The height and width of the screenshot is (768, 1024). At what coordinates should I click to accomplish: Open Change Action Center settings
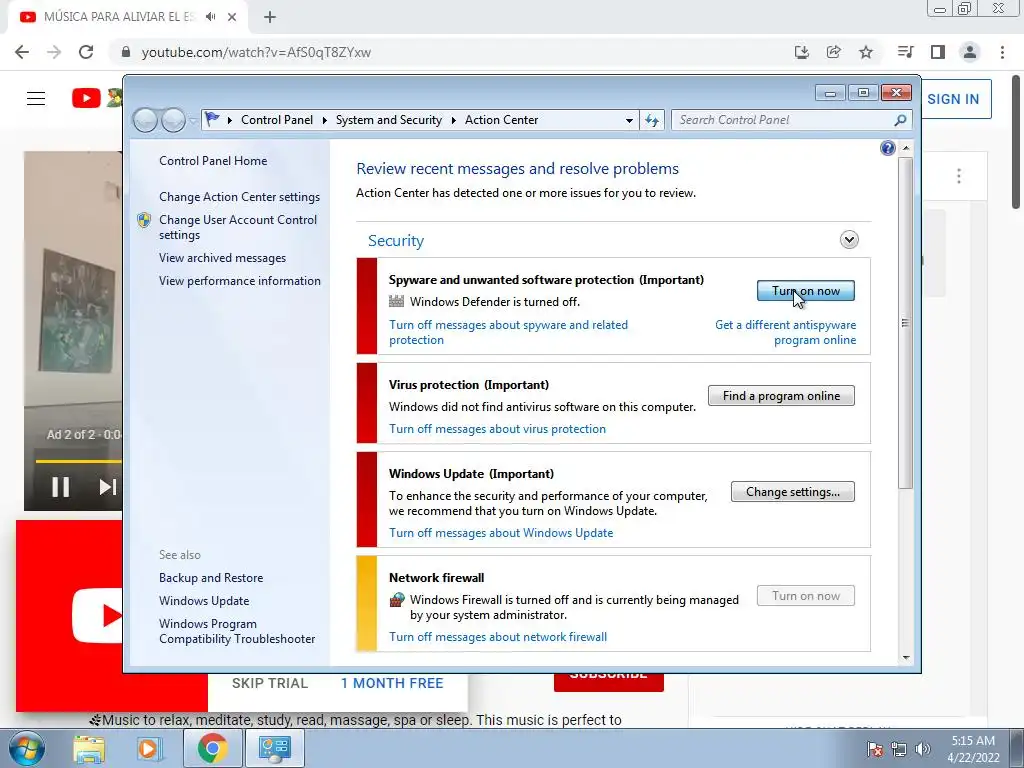pos(239,197)
